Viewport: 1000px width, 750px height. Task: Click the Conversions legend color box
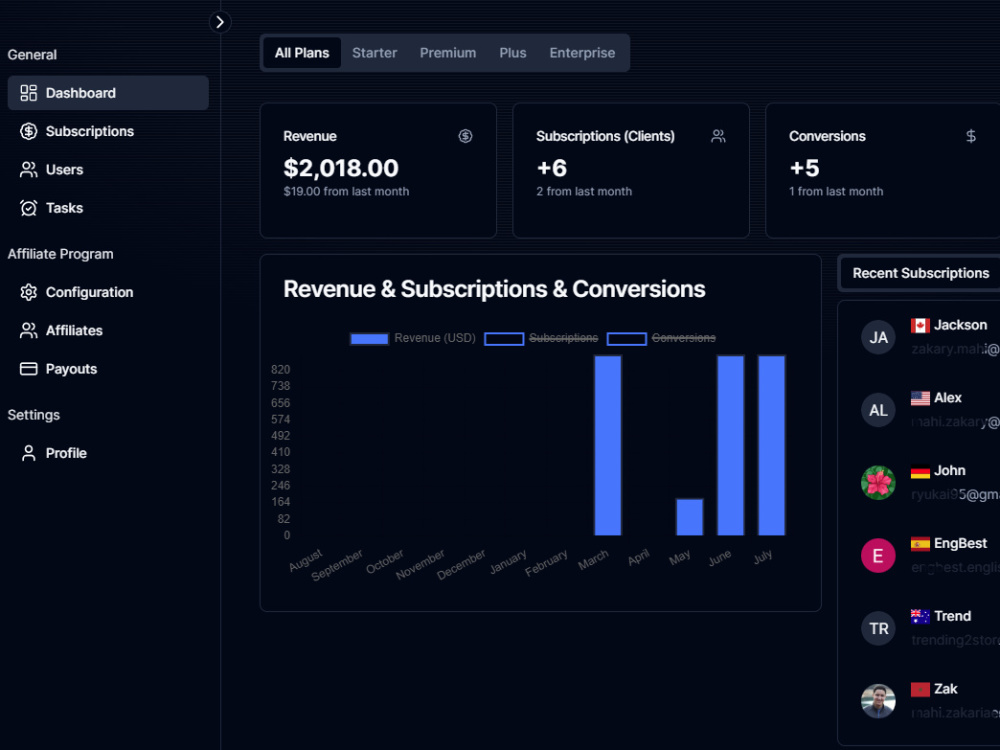click(x=626, y=339)
